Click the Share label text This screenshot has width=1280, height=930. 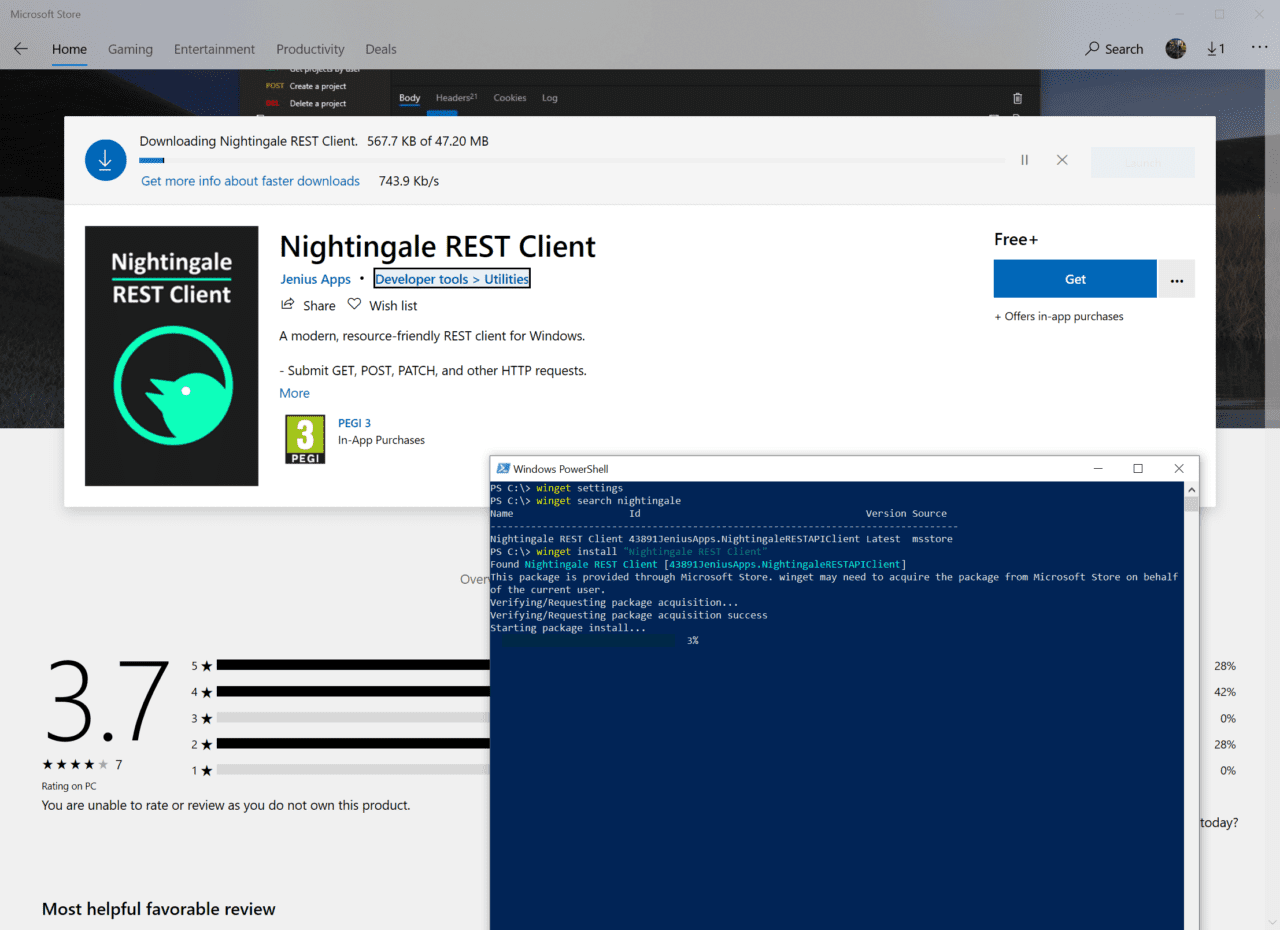click(319, 305)
